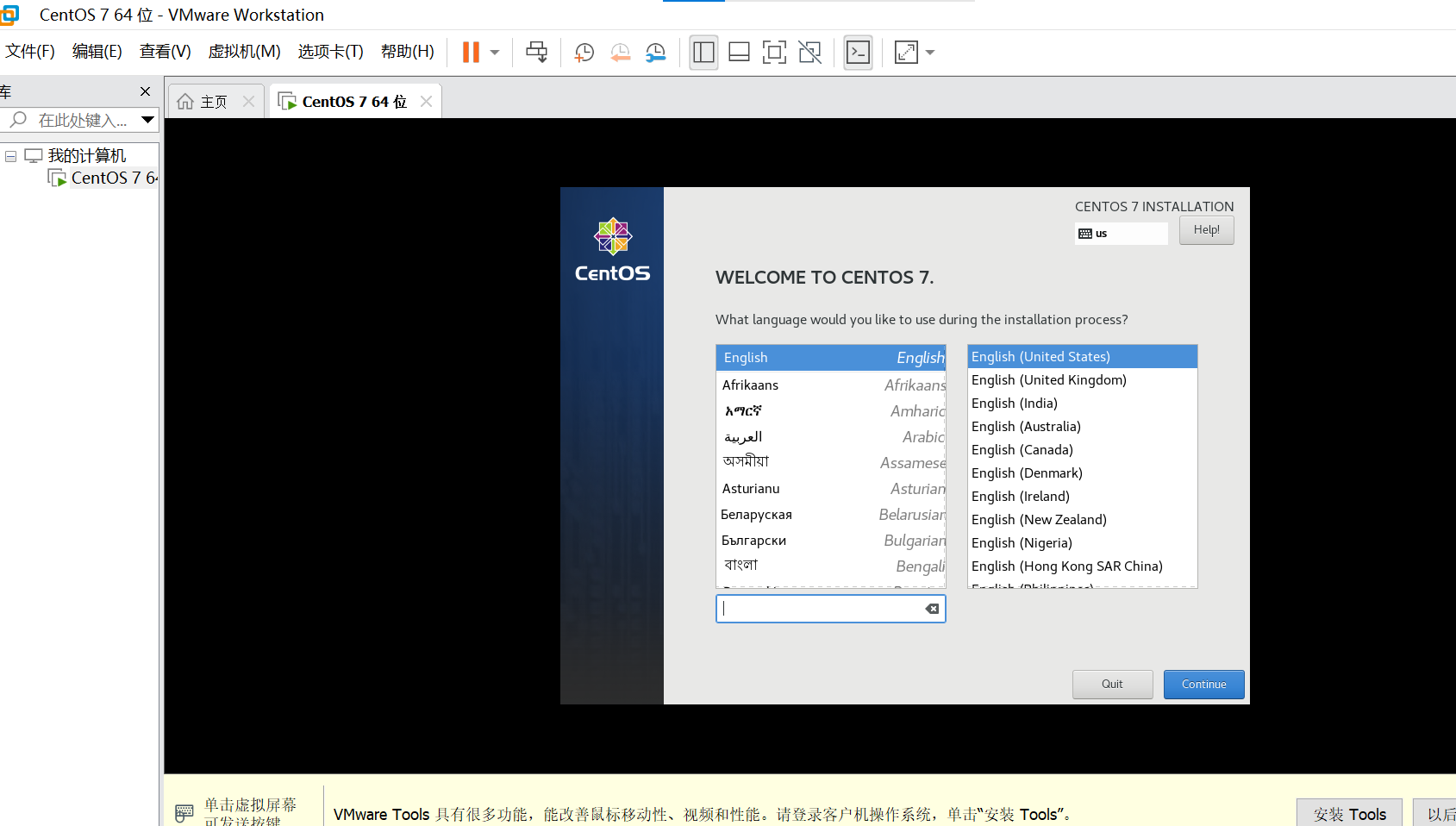Click the us keyboard layout indicator
The image size is (1456, 826).
(1121, 234)
